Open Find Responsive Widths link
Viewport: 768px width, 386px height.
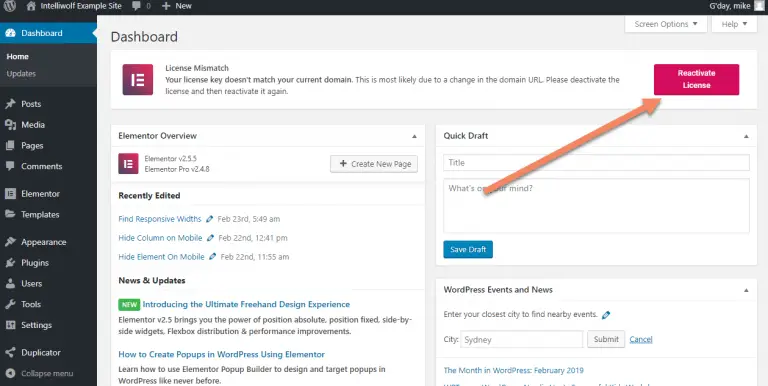tap(160, 219)
